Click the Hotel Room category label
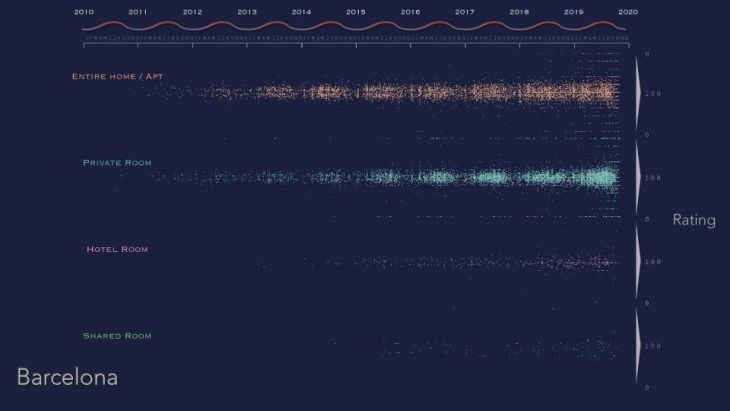This screenshot has width=730, height=411. point(117,248)
